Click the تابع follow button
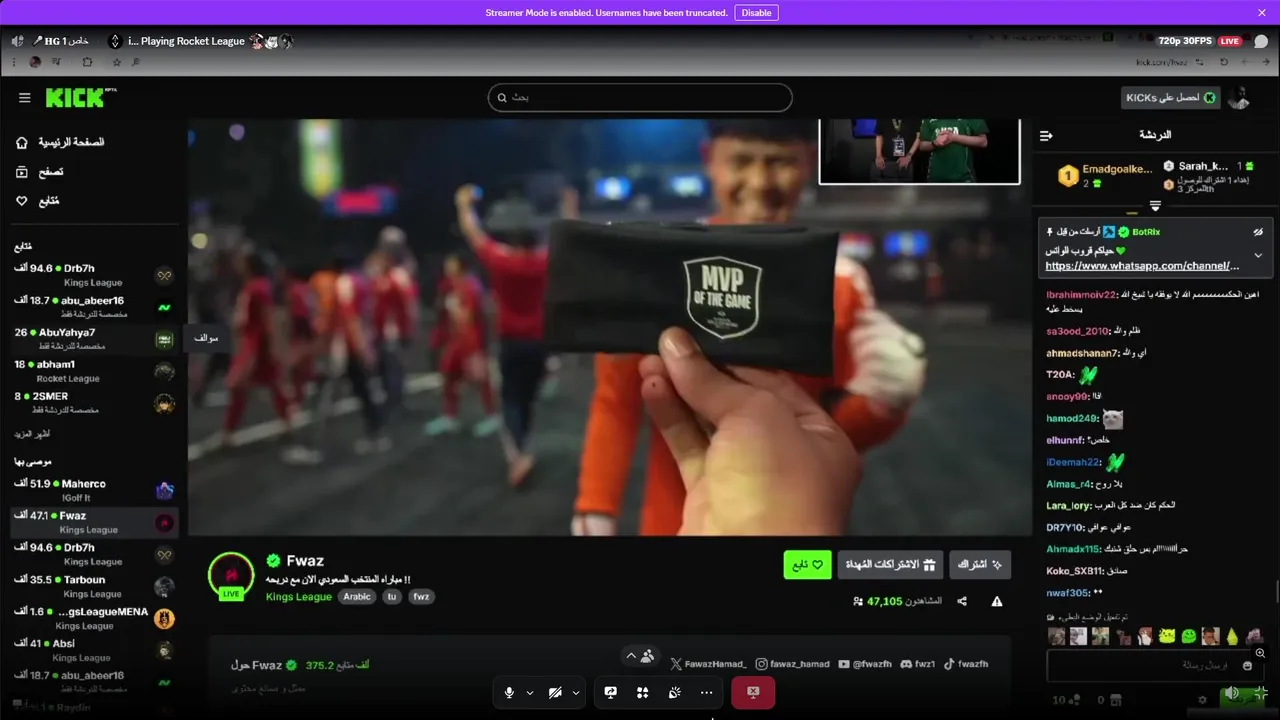 coord(807,564)
